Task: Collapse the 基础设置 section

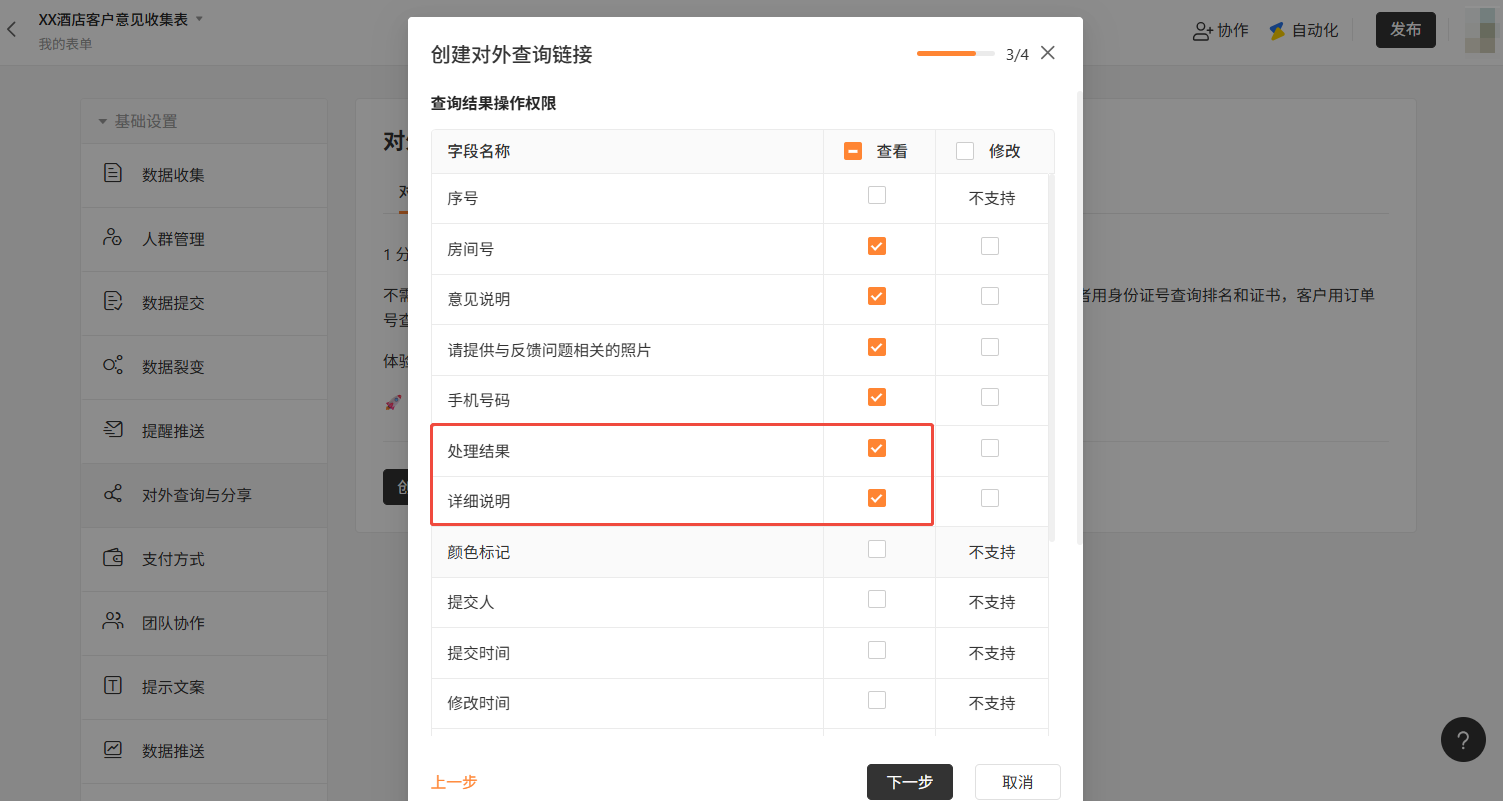Action: tap(102, 121)
